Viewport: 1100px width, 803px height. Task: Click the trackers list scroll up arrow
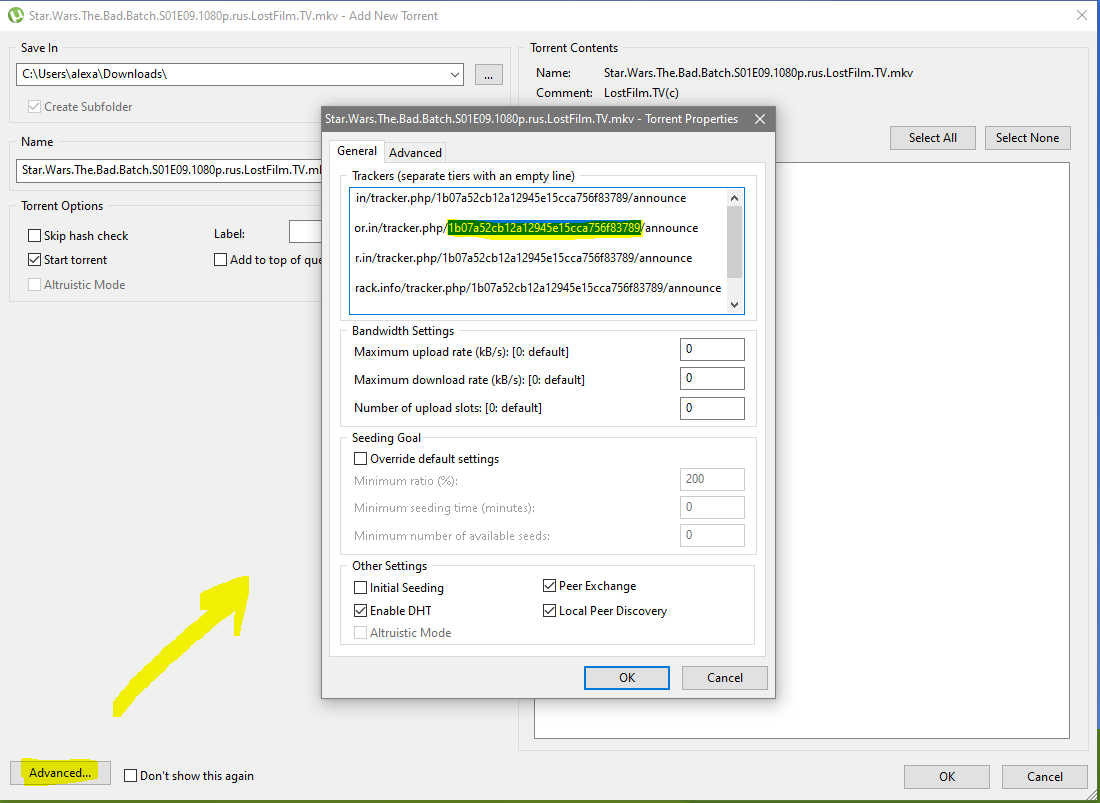(x=735, y=198)
